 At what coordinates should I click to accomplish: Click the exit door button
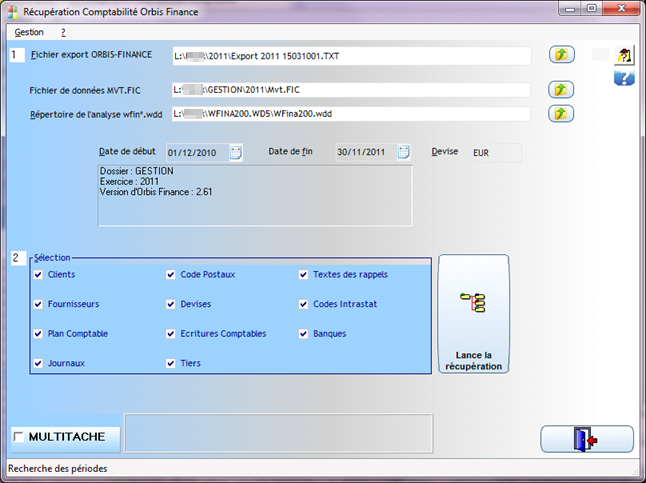coord(587,439)
